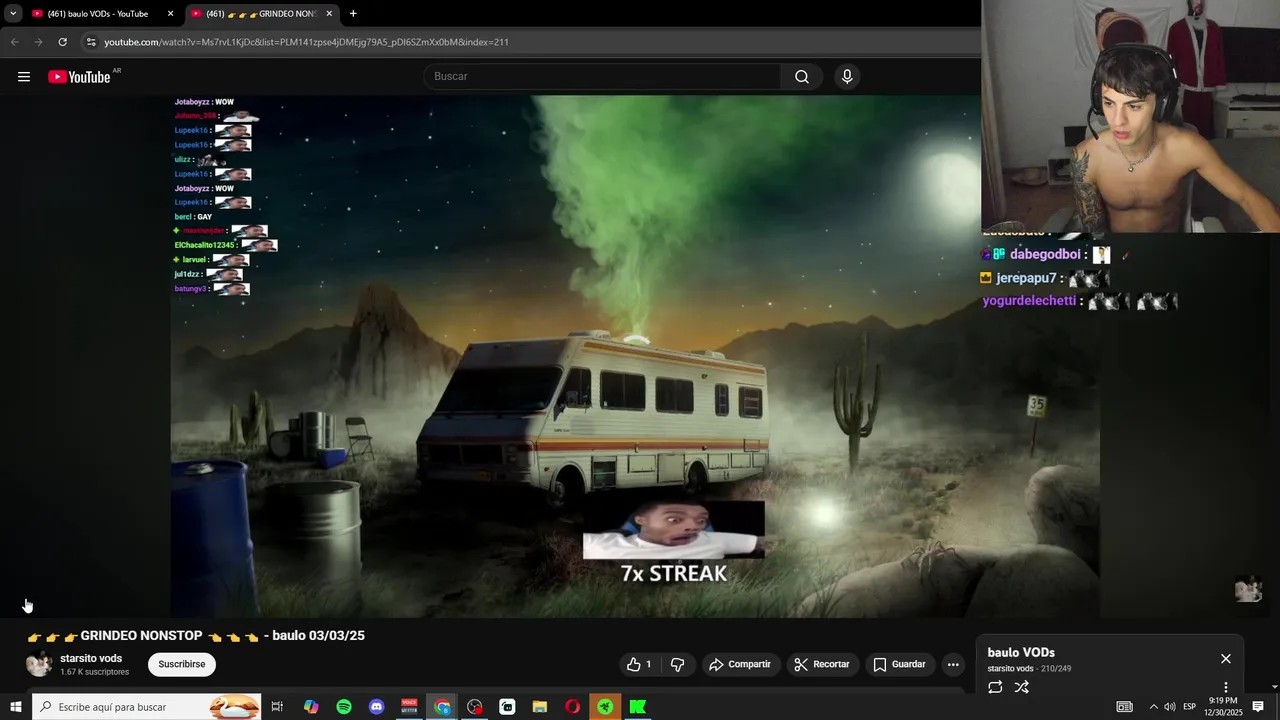Viewport: 1280px width, 720px height.
Task: Clip the video with Recortar
Action: click(x=821, y=664)
